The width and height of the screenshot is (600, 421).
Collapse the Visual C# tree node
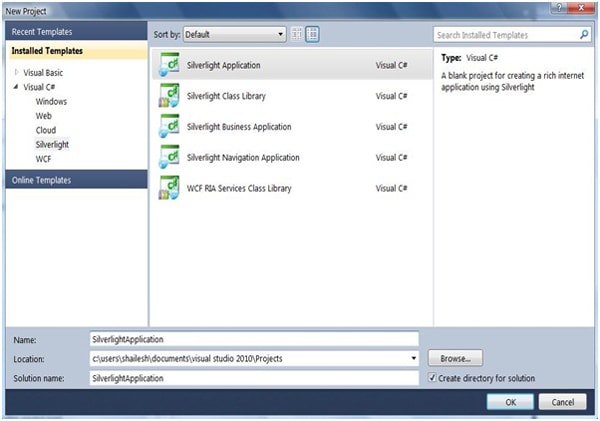coord(16,87)
